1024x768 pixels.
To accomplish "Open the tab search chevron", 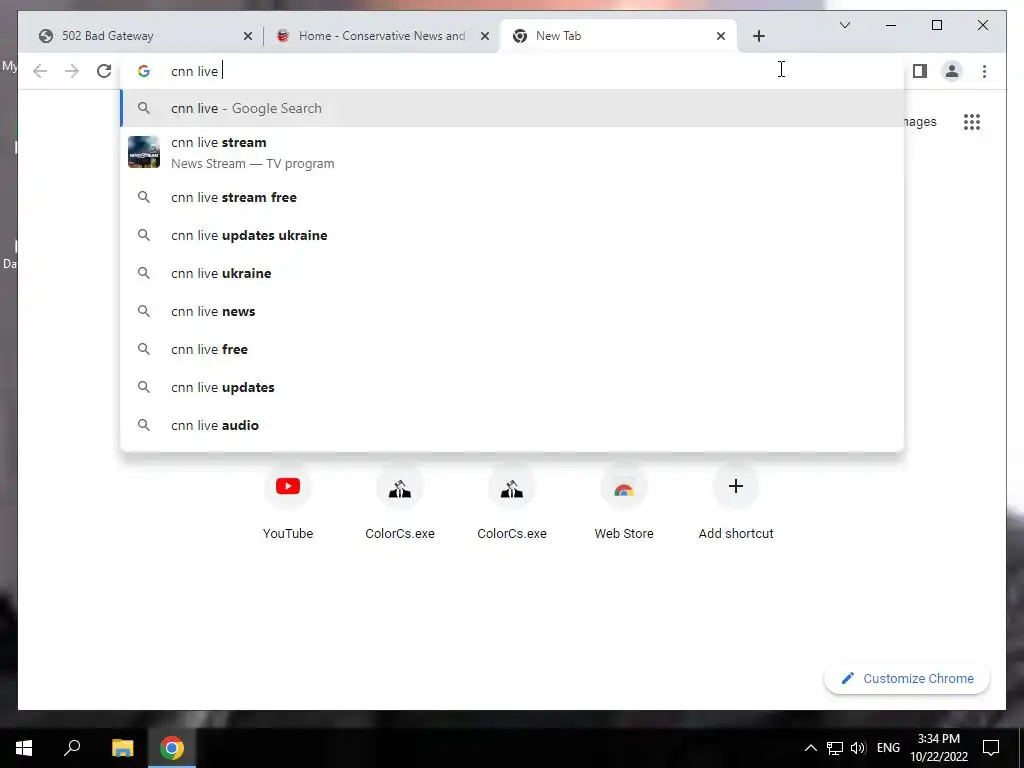I will pyautogui.click(x=844, y=25).
